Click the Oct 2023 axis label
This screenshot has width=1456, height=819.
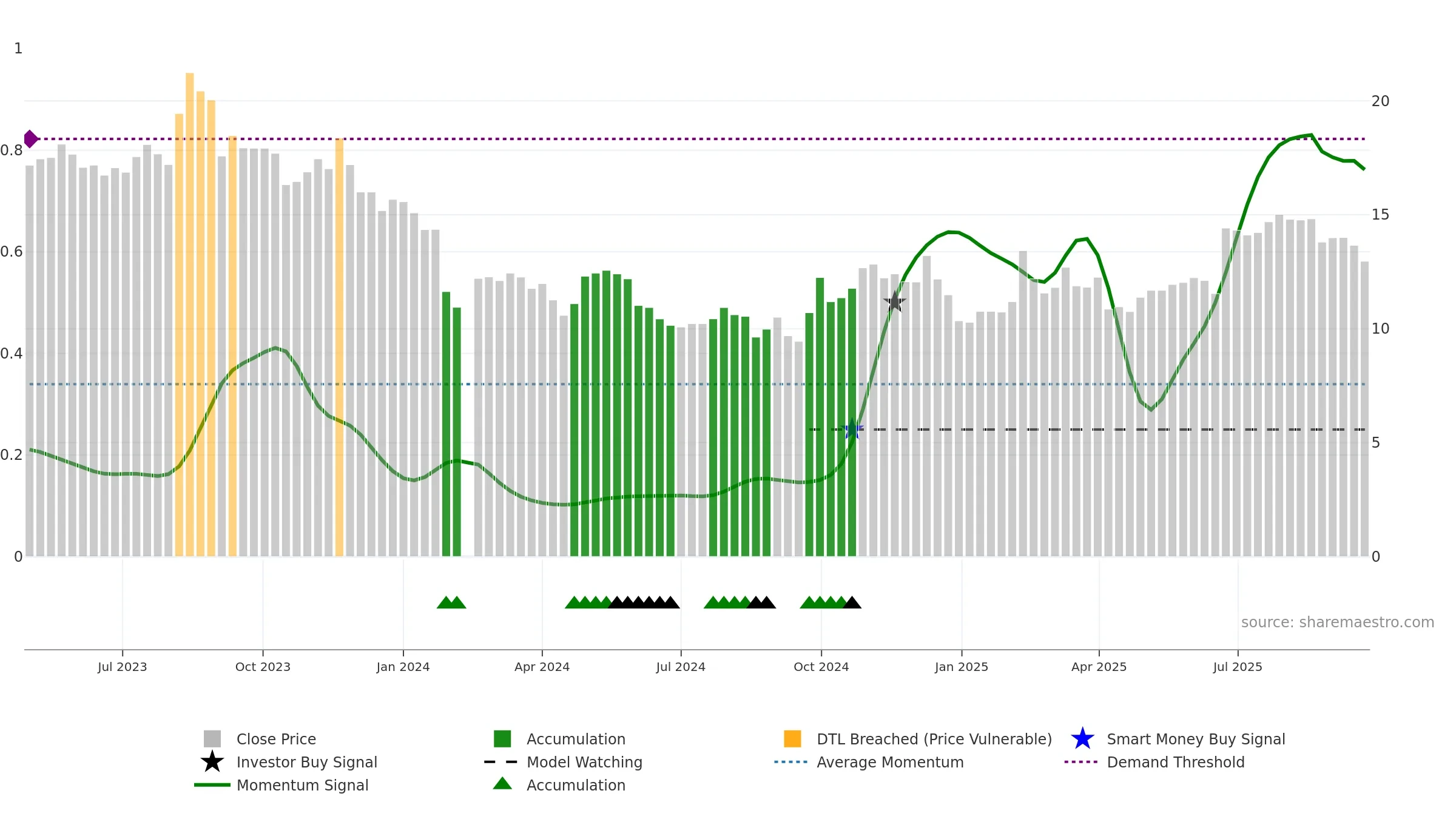pos(263,667)
